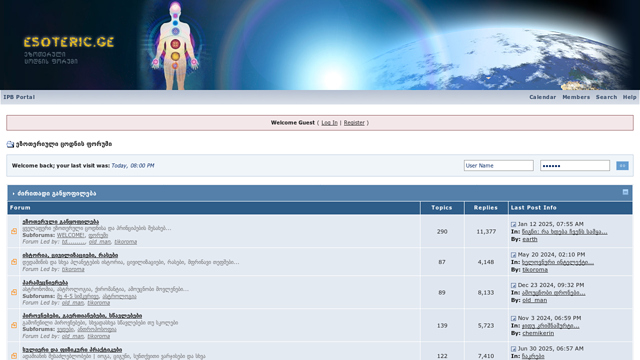The height and width of the screenshot is (360, 640).
Task: Click the 5,723 replies count
Action: point(486,326)
